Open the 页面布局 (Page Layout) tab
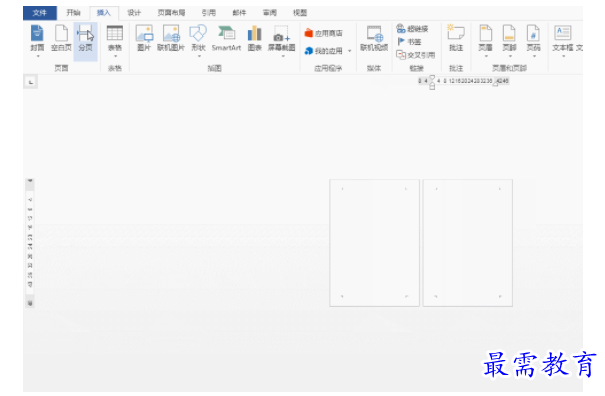The image size is (605, 396). (171, 13)
